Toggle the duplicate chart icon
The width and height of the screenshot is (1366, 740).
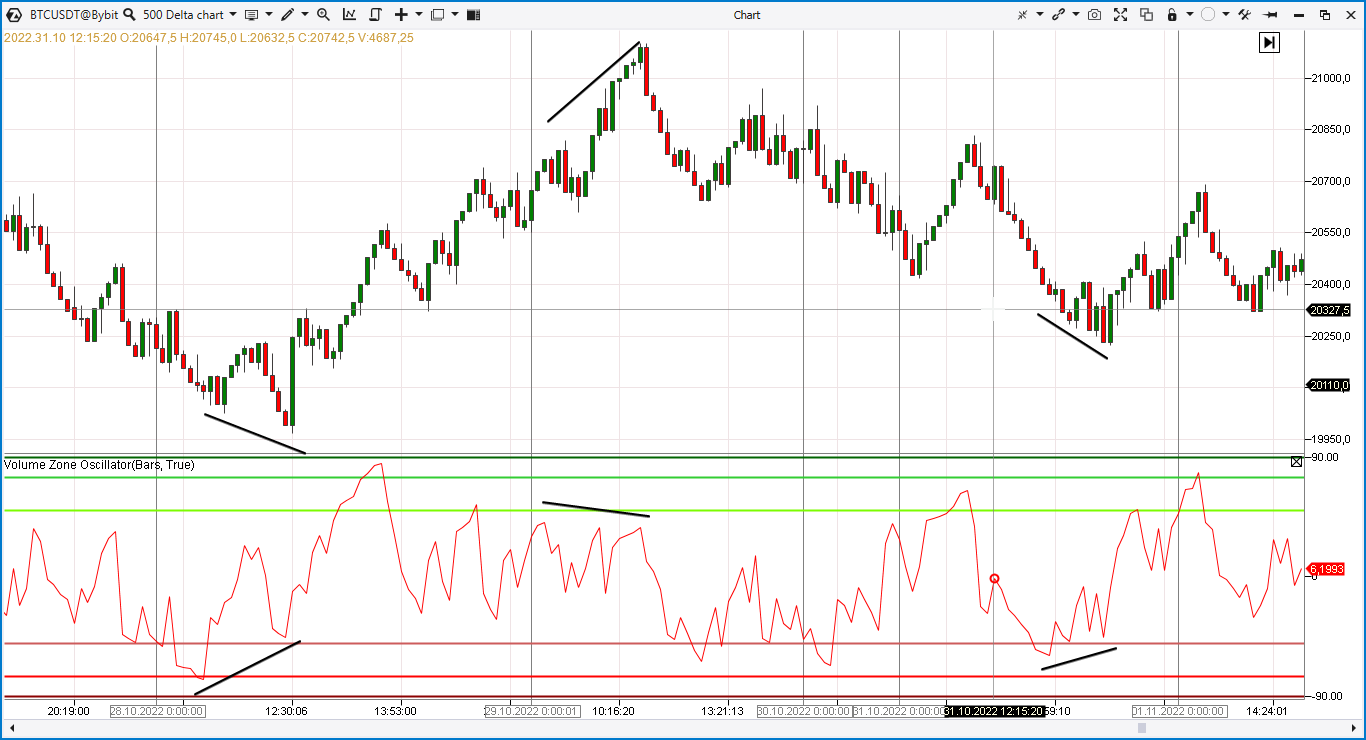pos(1148,14)
